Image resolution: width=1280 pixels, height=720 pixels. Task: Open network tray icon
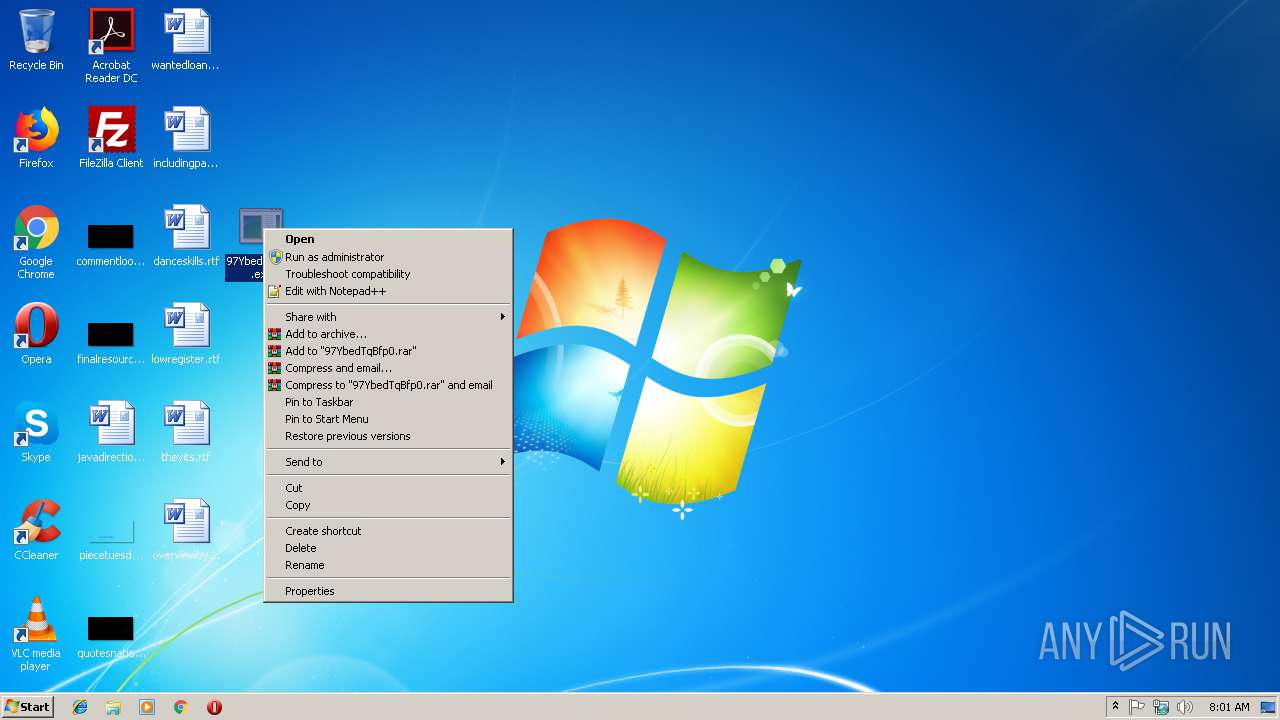(x=1161, y=707)
